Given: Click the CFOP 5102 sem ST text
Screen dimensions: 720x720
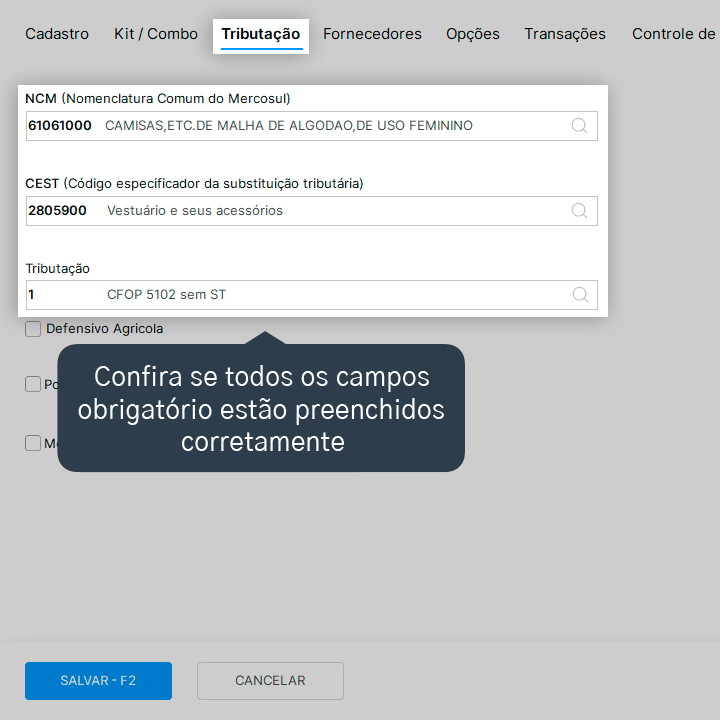Looking at the screenshot, I should click(x=166, y=294).
